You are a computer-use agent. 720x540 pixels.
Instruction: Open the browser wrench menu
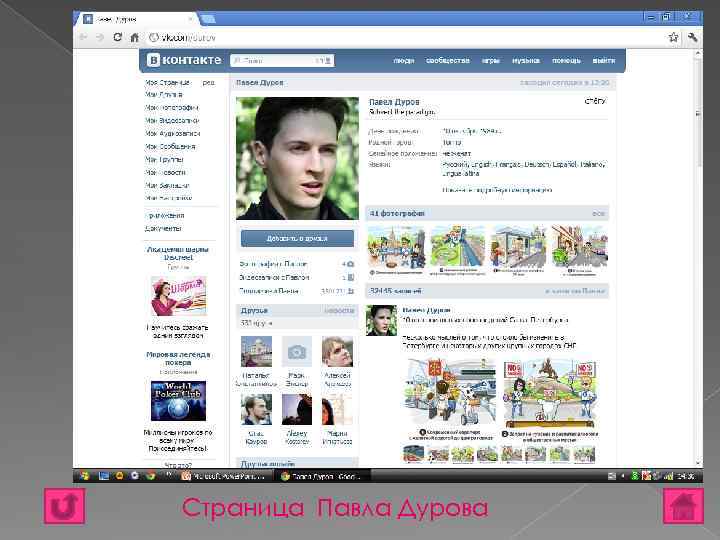point(692,37)
